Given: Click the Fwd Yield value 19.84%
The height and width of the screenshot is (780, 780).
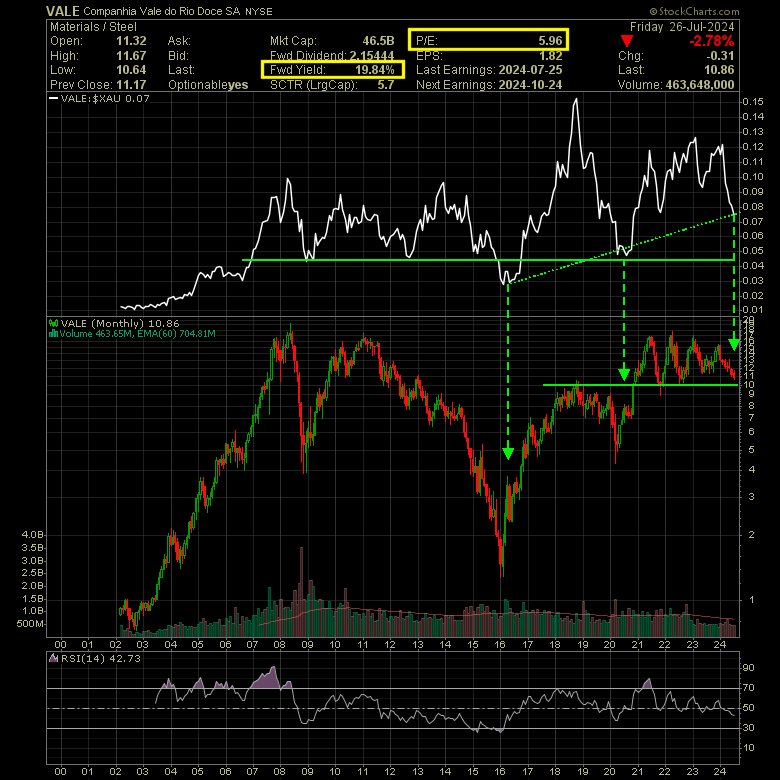Looking at the screenshot, I should pos(375,70).
